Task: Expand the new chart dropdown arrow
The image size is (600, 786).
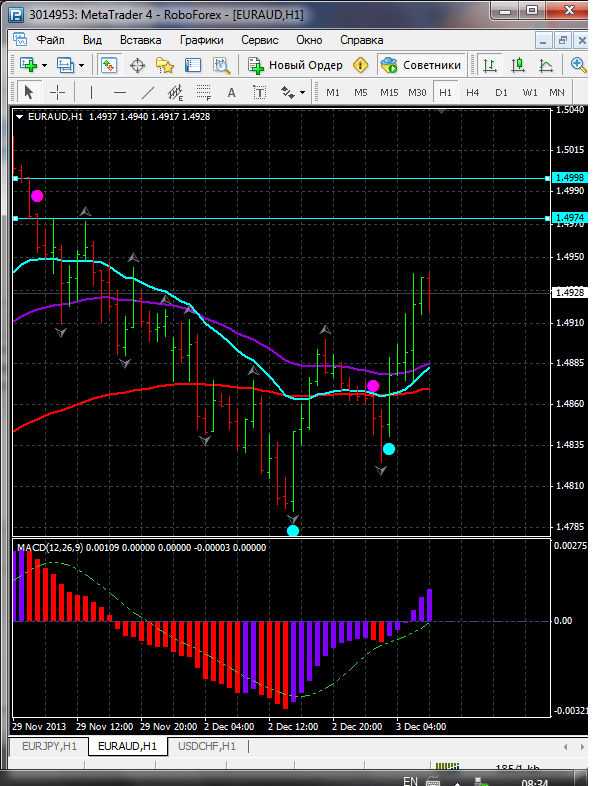Action: click(x=45, y=66)
